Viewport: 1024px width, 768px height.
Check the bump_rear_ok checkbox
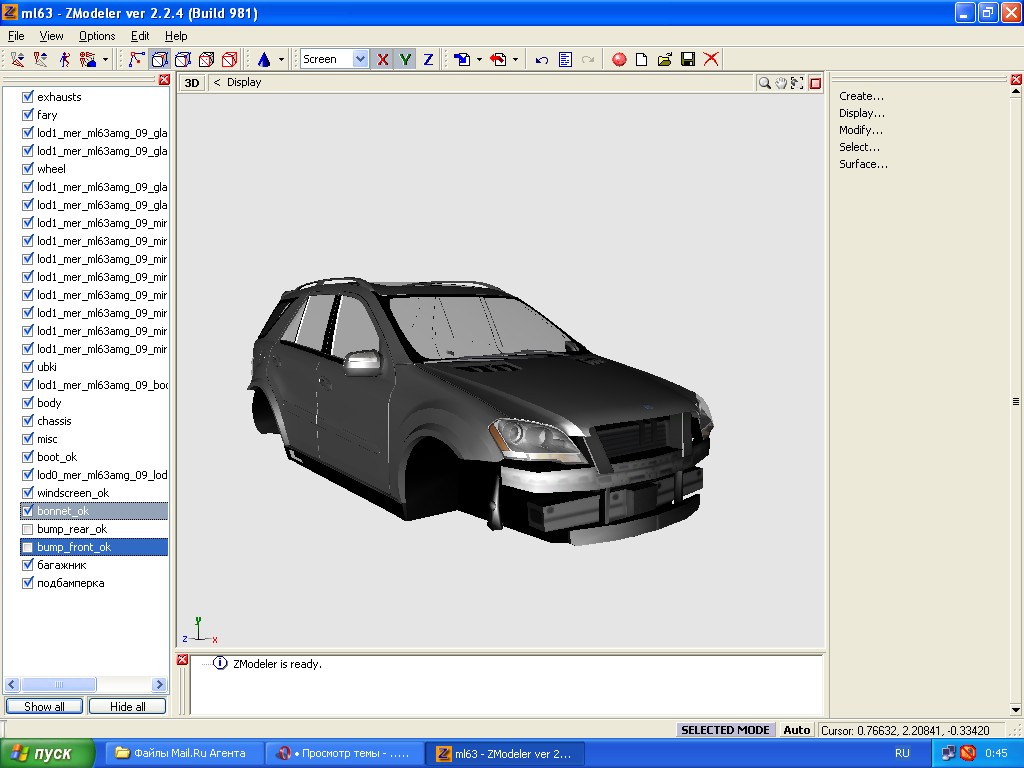point(27,529)
